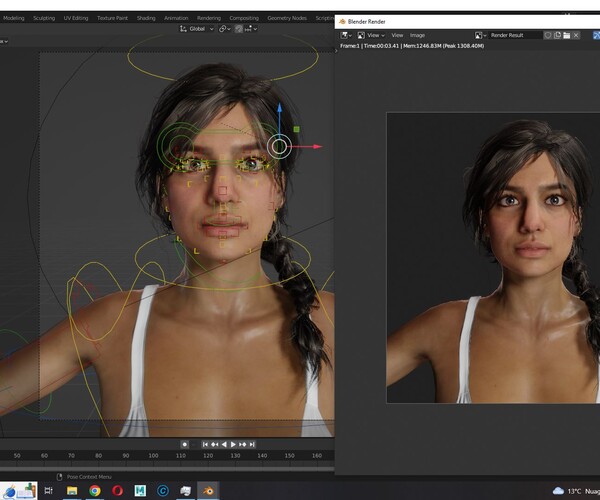This screenshot has height=500, width=600.
Task: Open Task View on the taskbar
Action: click(49, 490)
